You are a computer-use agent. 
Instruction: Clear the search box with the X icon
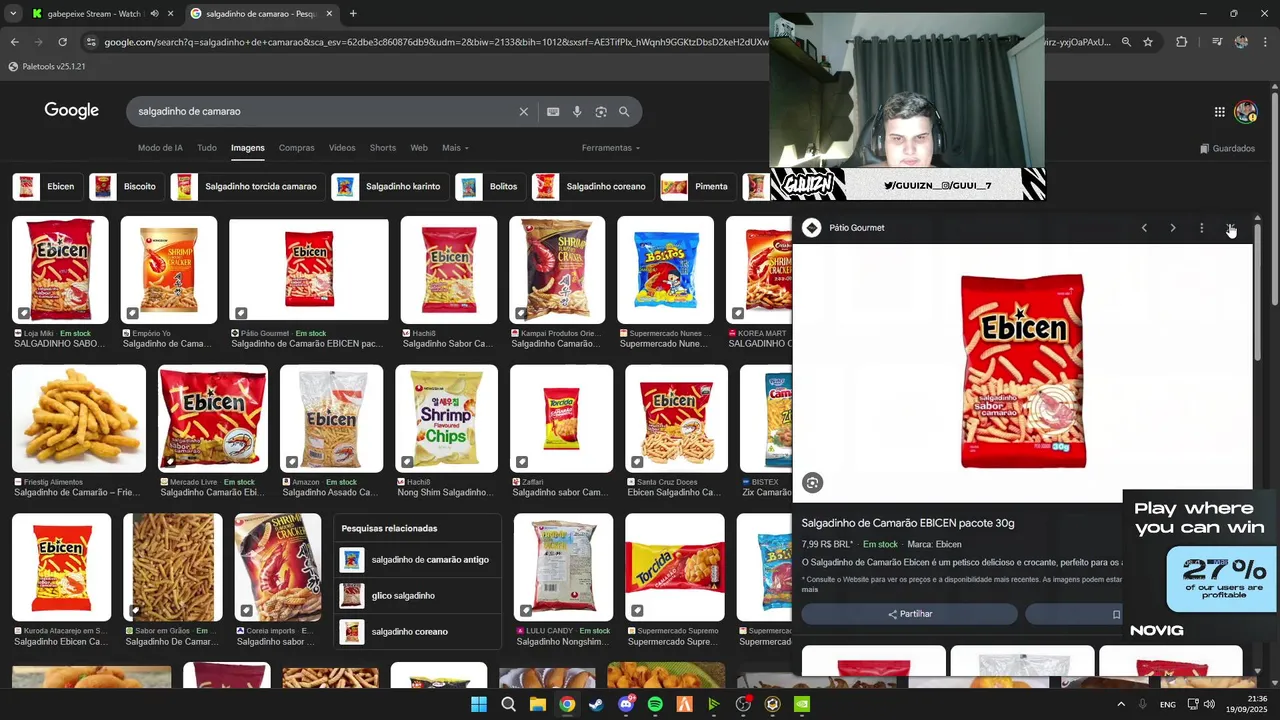tap(523, 112)
